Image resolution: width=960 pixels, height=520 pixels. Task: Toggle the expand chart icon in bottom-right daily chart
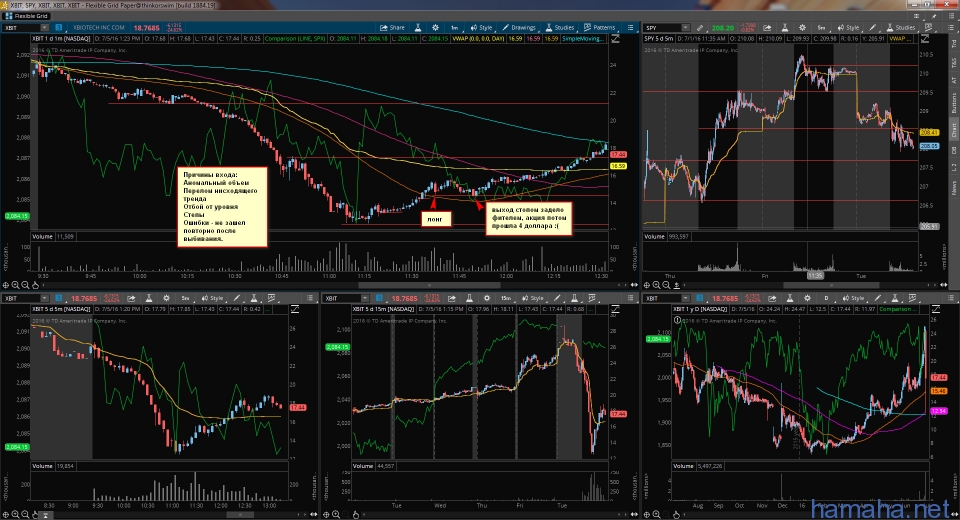pos(934,309)
